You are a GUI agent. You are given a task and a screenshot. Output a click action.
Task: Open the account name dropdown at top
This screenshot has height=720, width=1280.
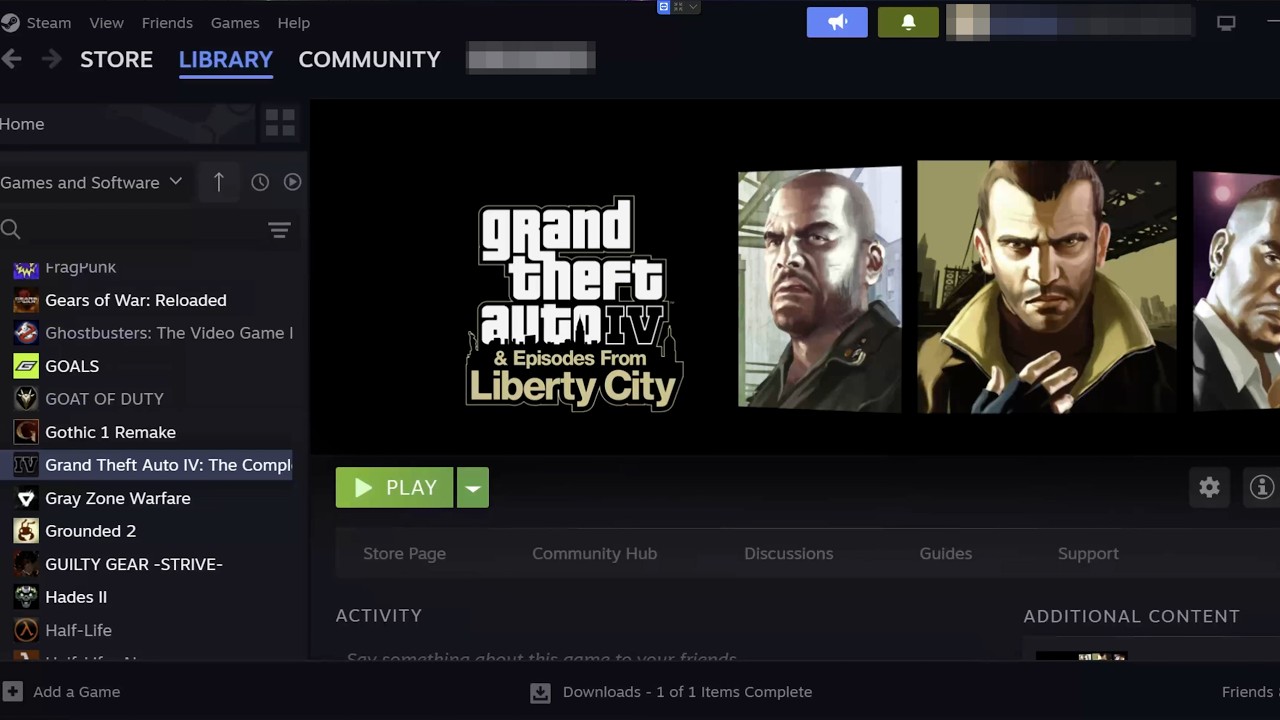(1069, 22)
